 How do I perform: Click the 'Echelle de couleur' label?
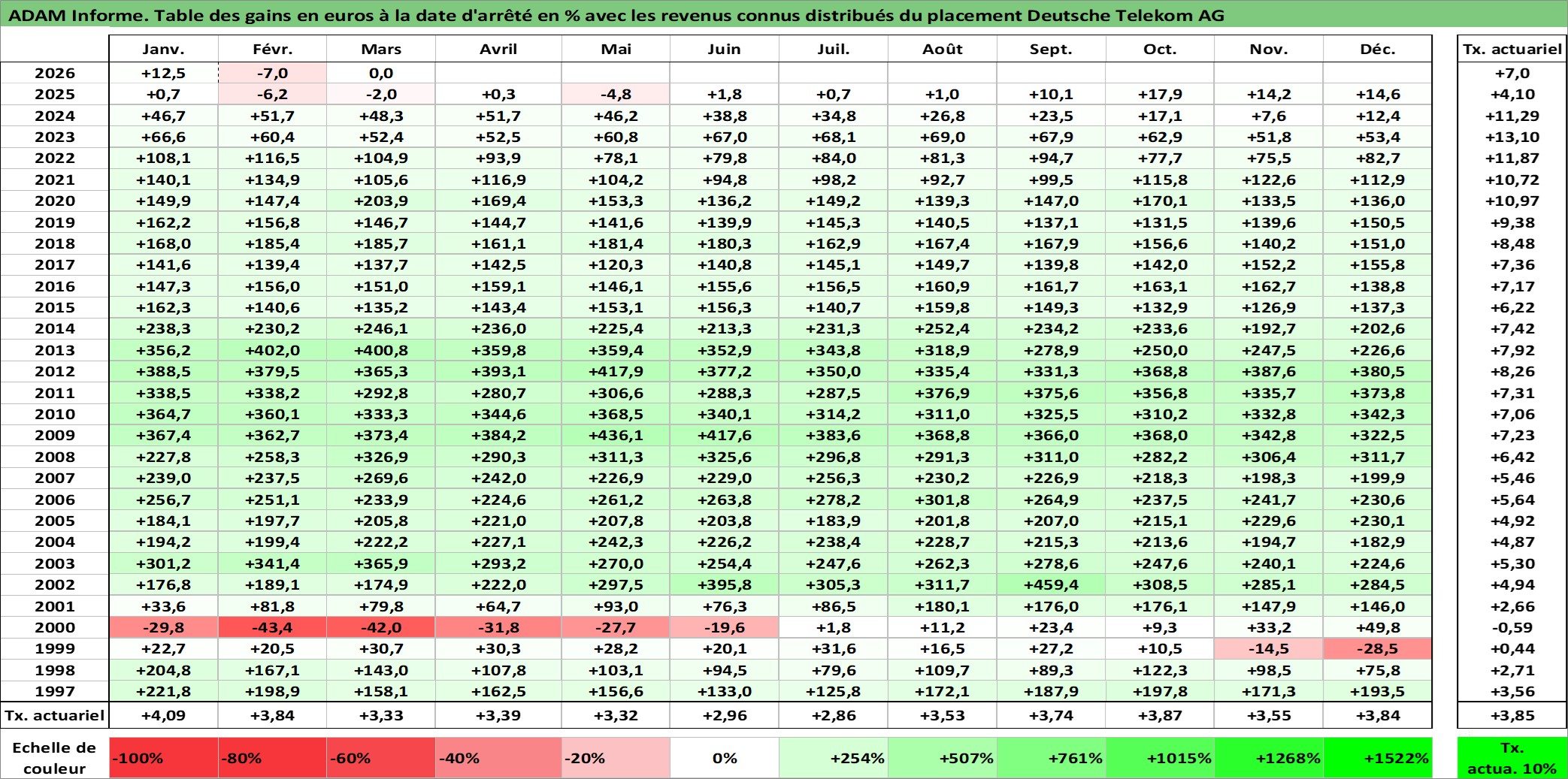point(55,758)
